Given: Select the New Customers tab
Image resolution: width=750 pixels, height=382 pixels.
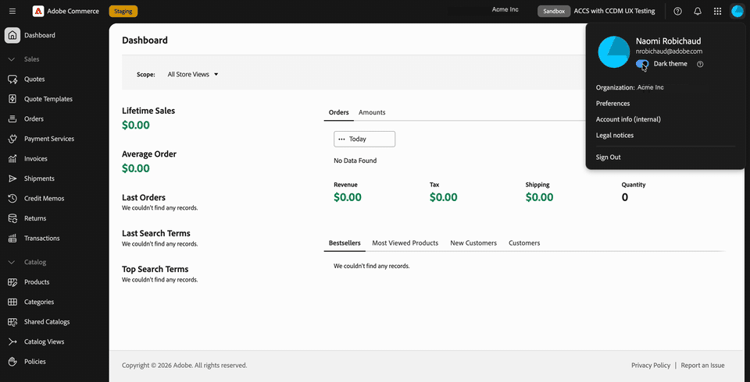Looking at the screenshot, I should point(474,243).
